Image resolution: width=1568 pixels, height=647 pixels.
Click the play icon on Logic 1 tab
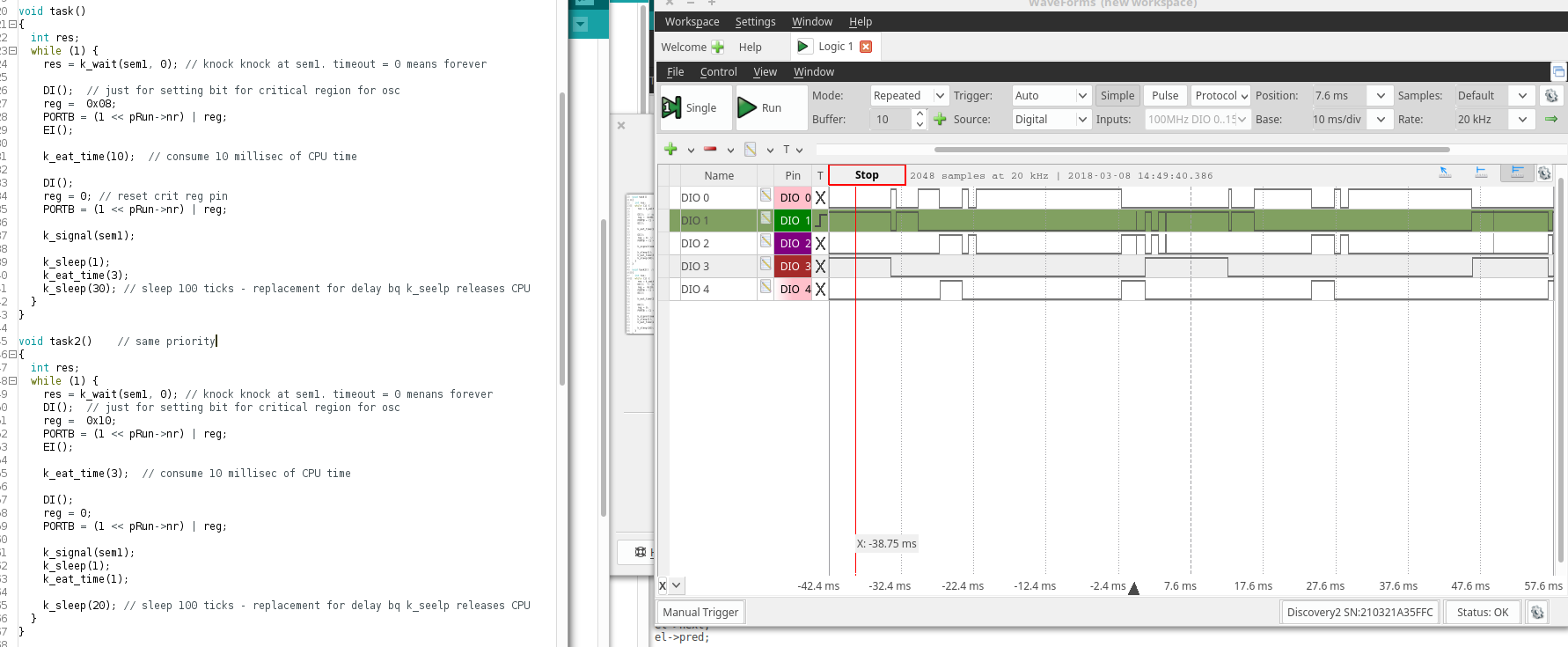[802, 47]
